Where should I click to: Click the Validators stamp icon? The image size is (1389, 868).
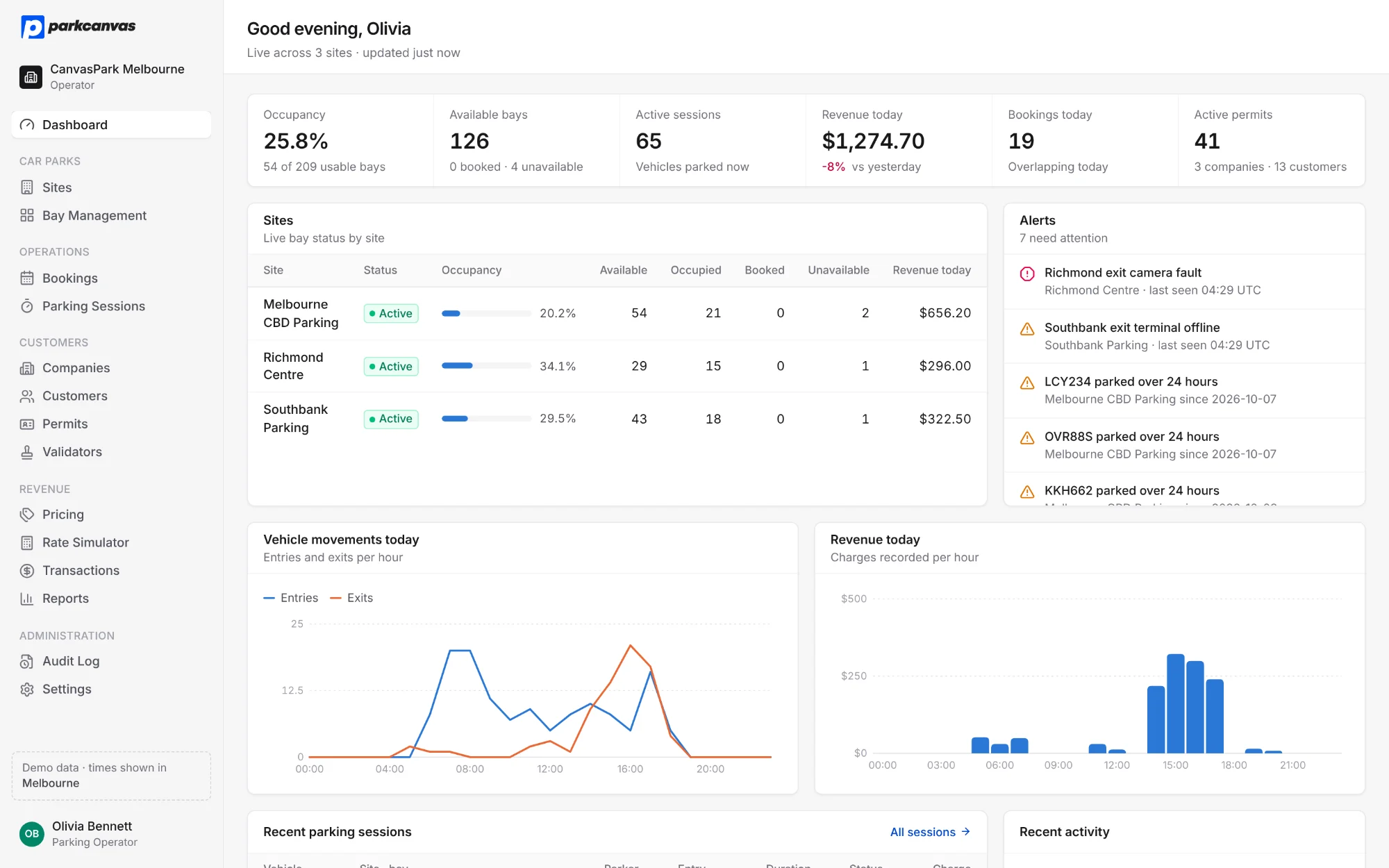(x=27, y=452)
